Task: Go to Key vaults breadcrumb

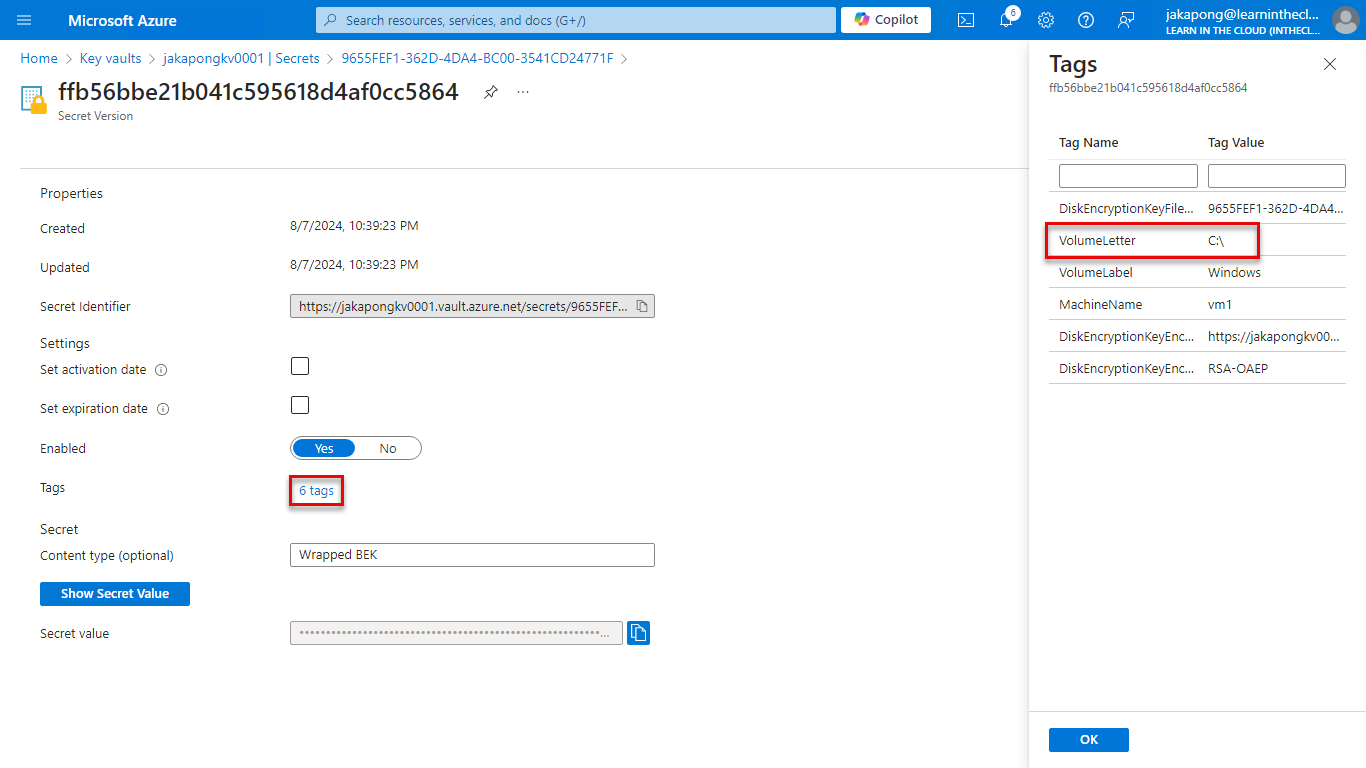Action: coord(111,59)
